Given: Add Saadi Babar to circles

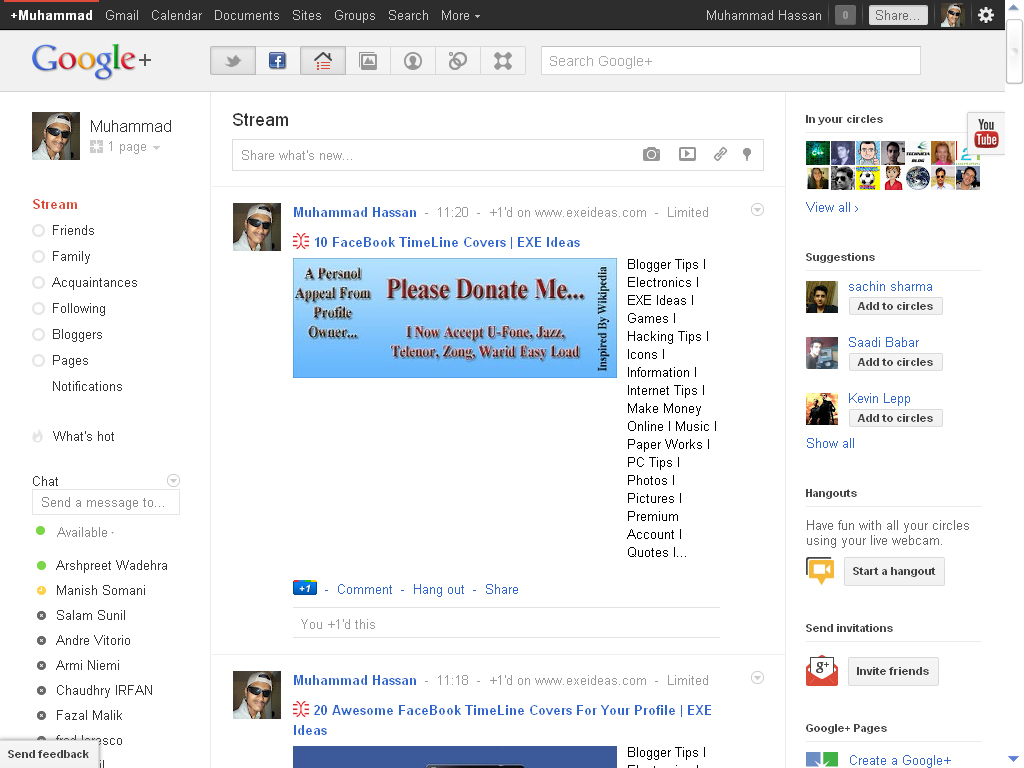Looking at the screenshot, I should (x=895, y=362).
